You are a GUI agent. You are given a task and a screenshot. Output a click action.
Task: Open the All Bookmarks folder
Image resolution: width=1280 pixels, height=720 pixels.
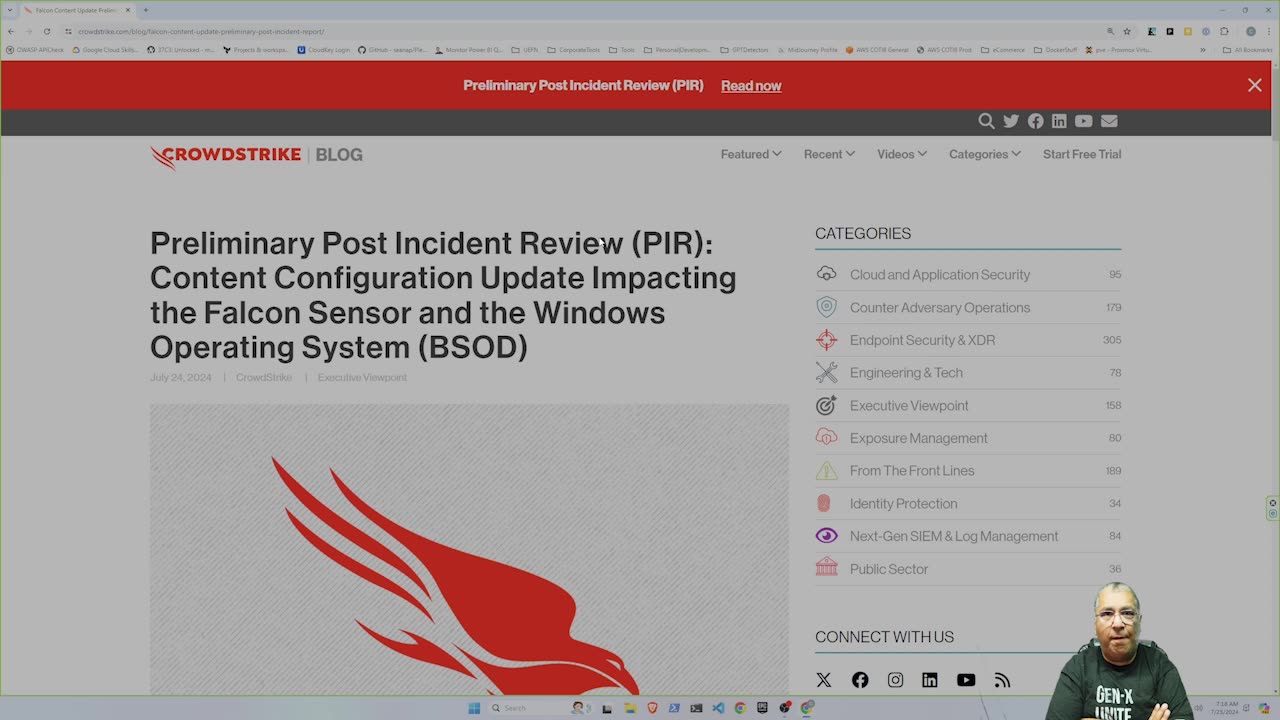click(1247, 49)
